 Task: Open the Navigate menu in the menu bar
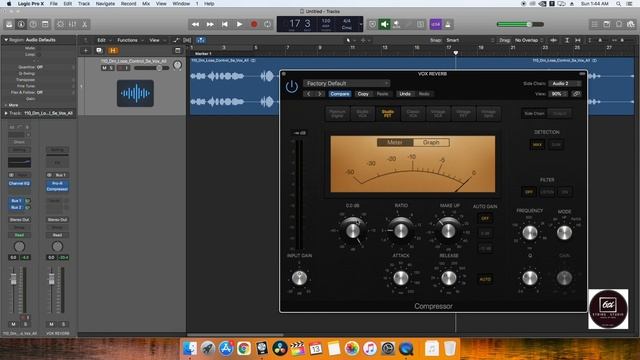tap(105, 4)
